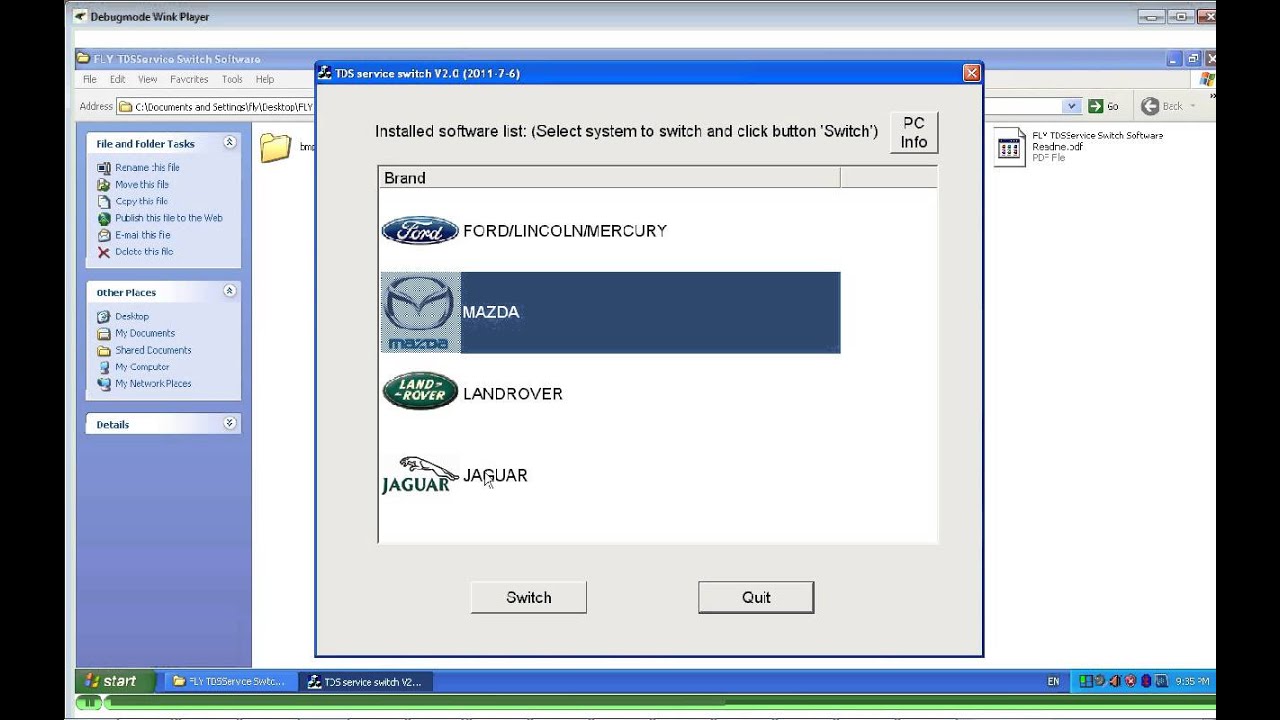Open the View menu in Explorer window
Viewport: 1280px width, 720px height.
click(148, 79)
